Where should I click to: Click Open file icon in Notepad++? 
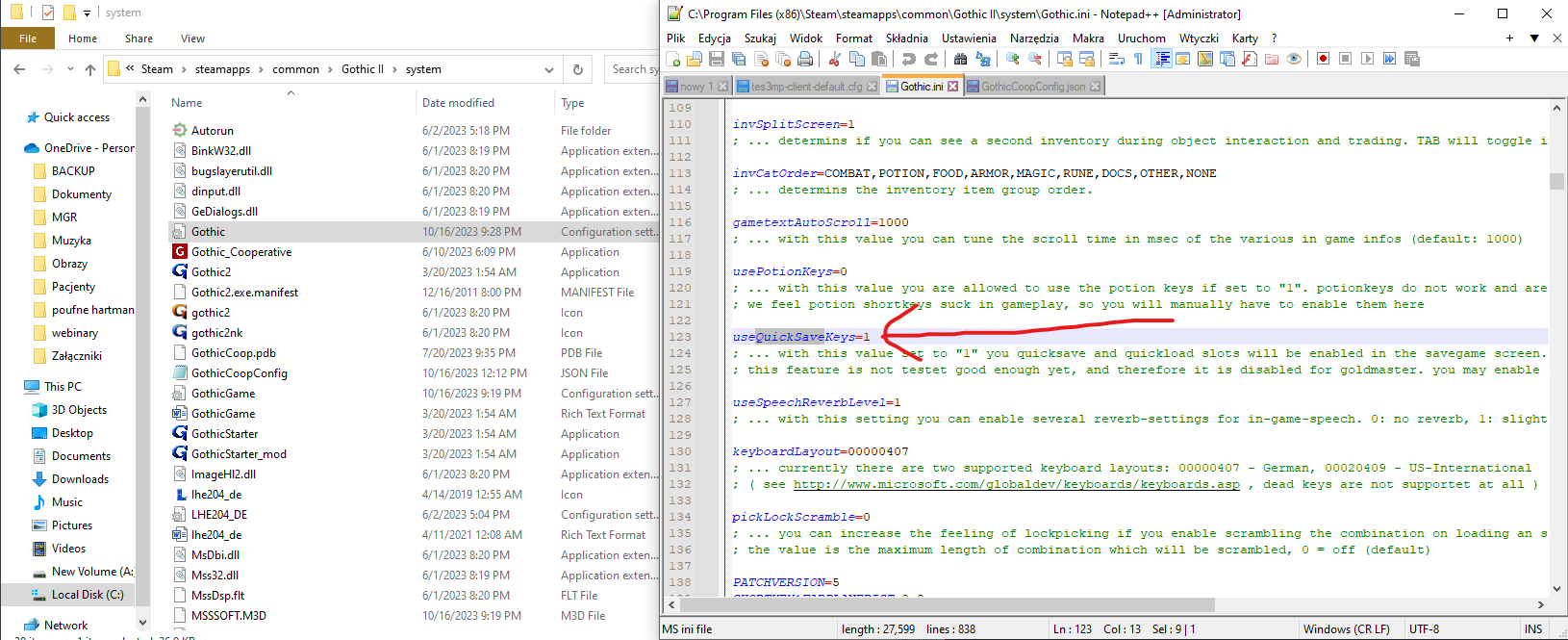tap(695, 59)
